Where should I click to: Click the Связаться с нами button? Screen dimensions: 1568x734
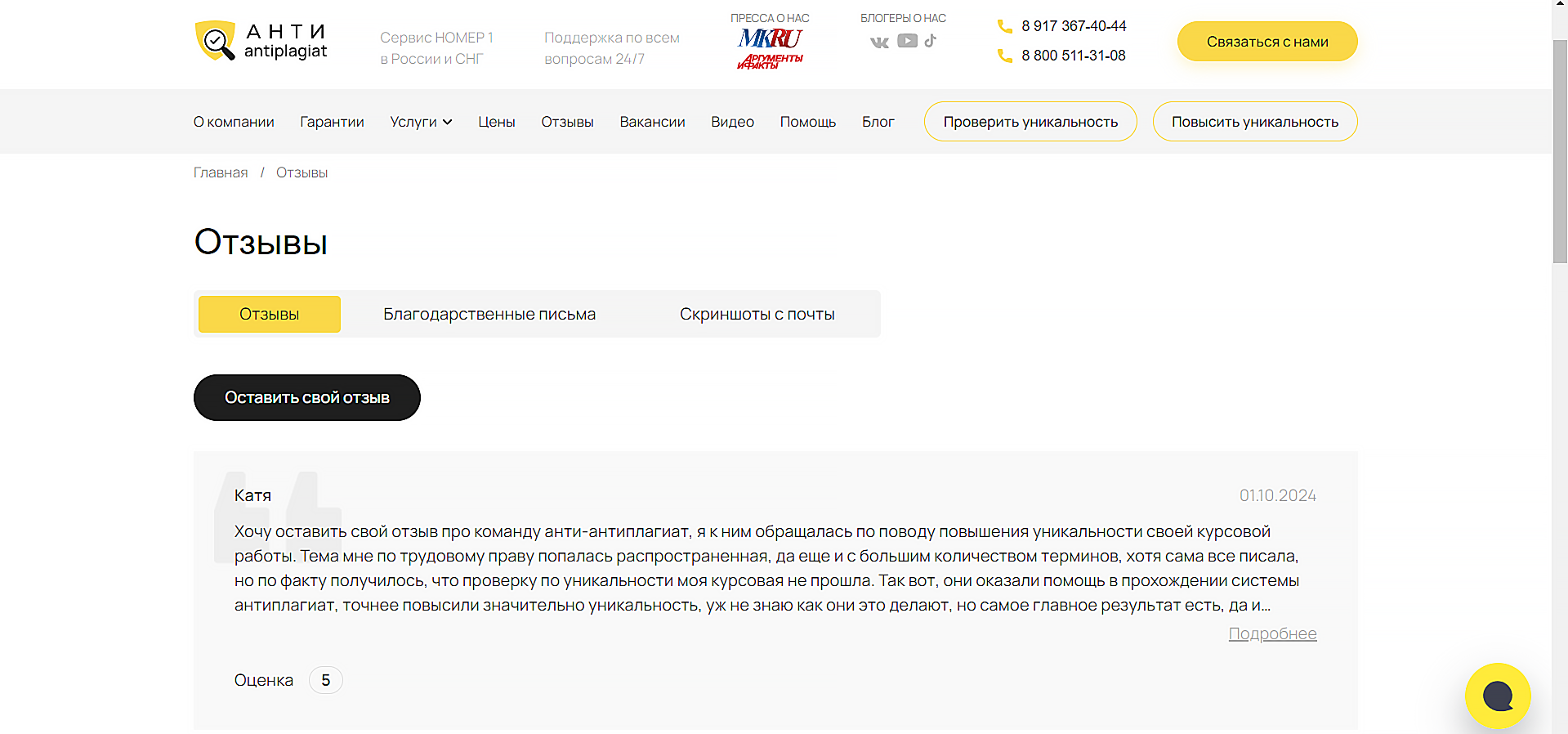pos(1267,42)
